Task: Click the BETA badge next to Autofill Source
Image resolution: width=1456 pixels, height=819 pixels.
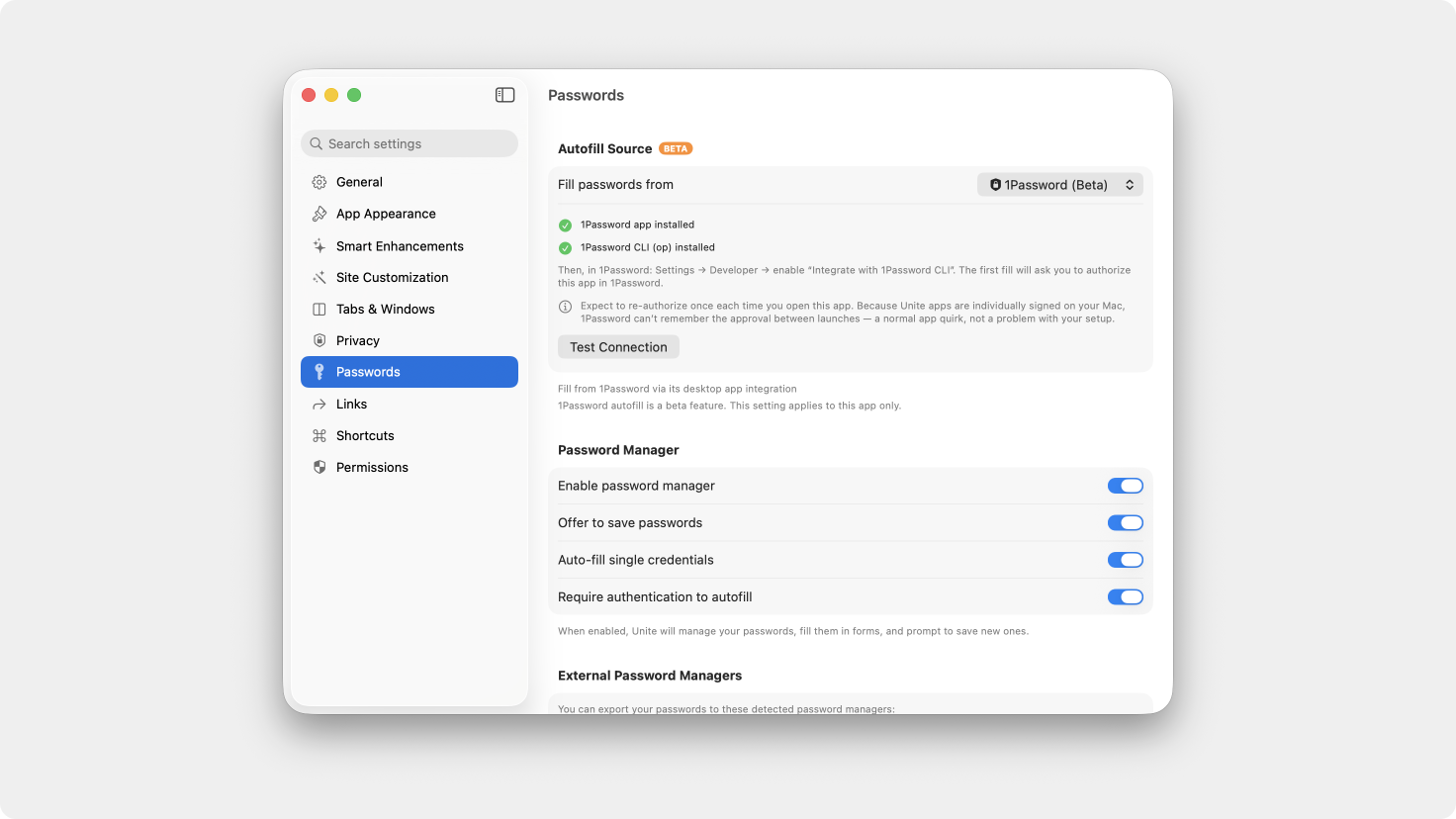Action: [676, 148]
